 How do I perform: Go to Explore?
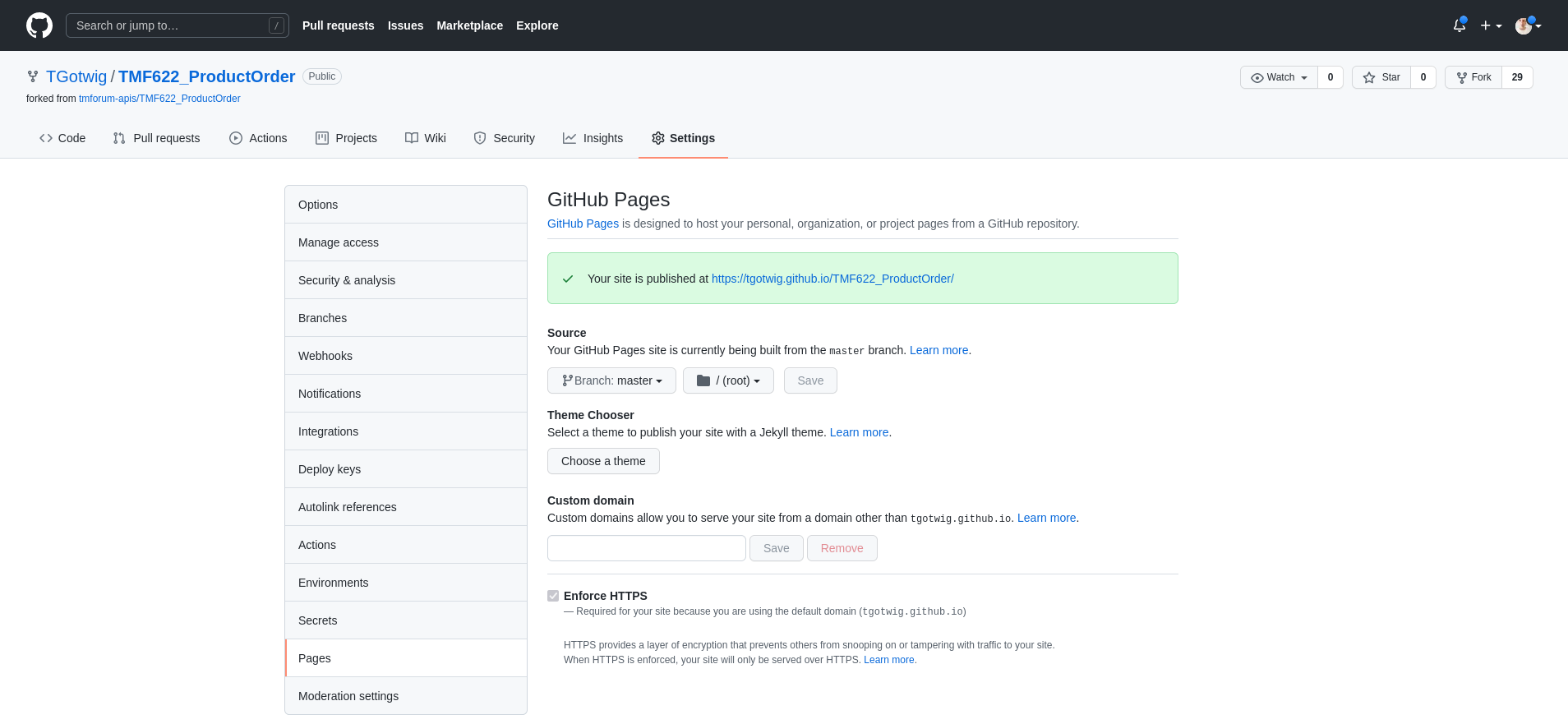point(537,25)
